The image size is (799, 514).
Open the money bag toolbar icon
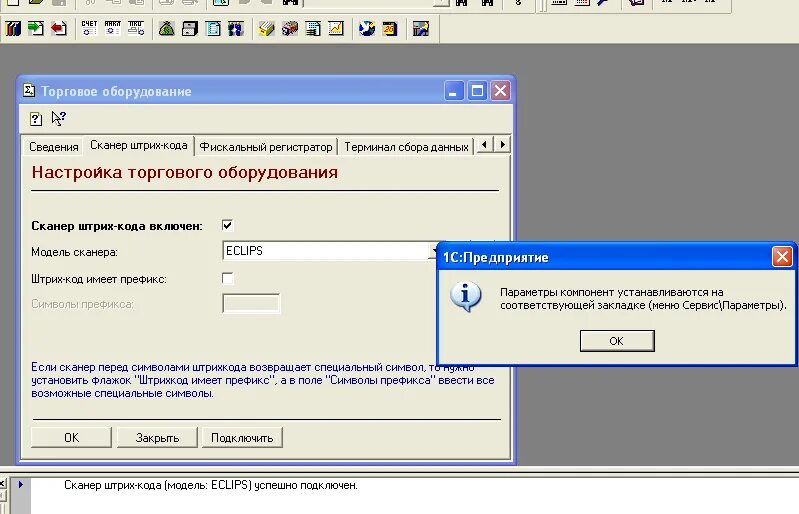pyautogui.click(x=166, y=29)
